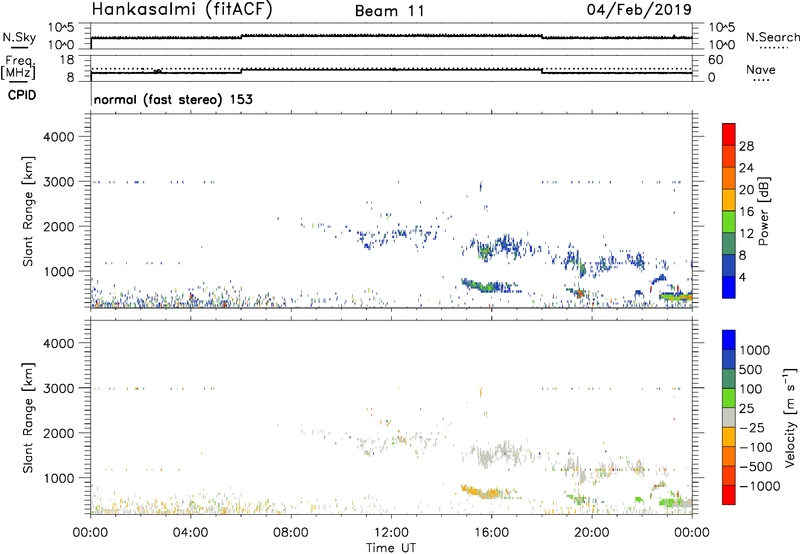Viewport: 800px width, 554px height.
Task: Click the 'Velocity [m s-1]' color bar label
Action: coord(790,417)
